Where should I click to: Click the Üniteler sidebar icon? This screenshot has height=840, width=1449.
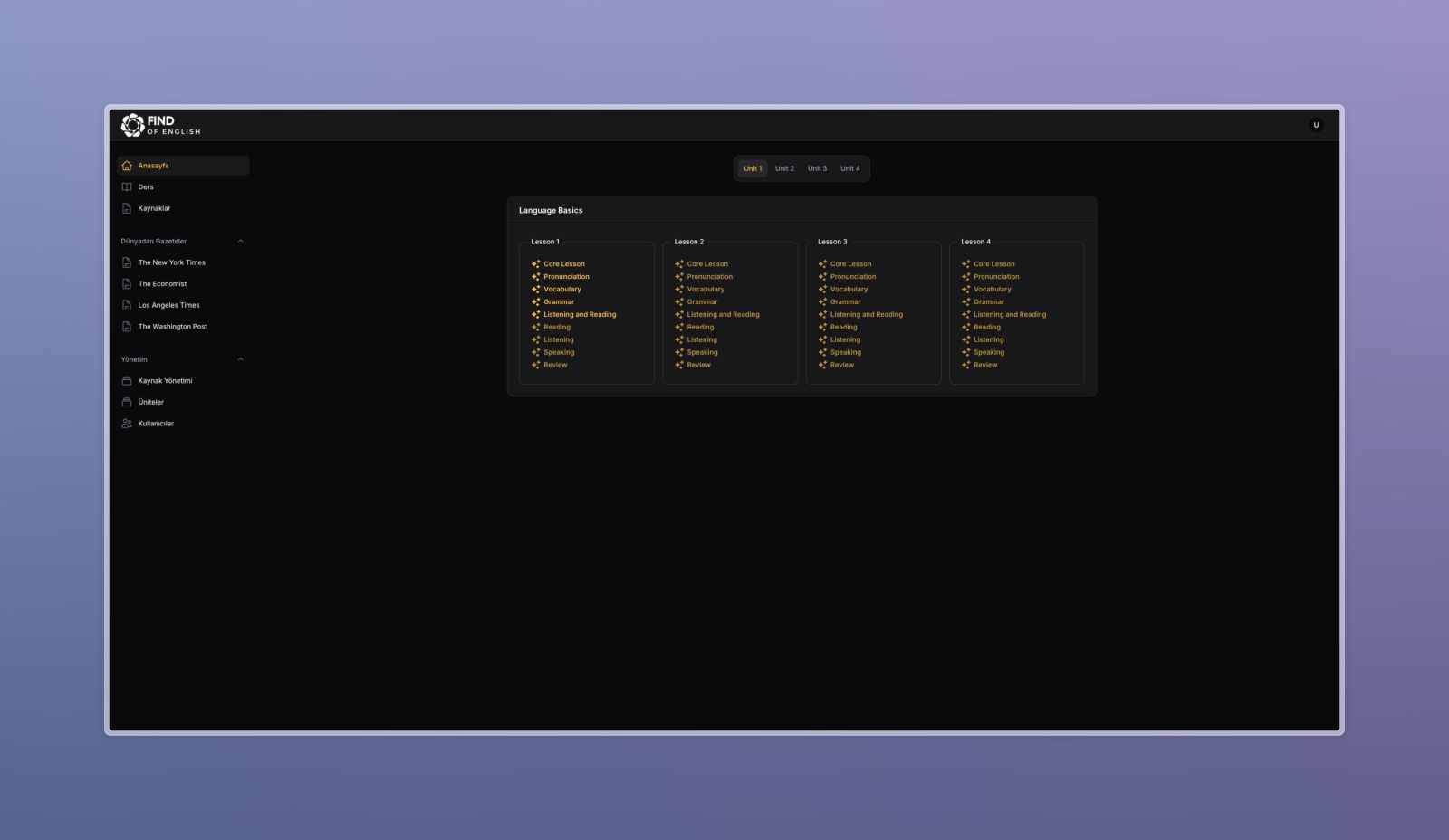tap(127, 402)
